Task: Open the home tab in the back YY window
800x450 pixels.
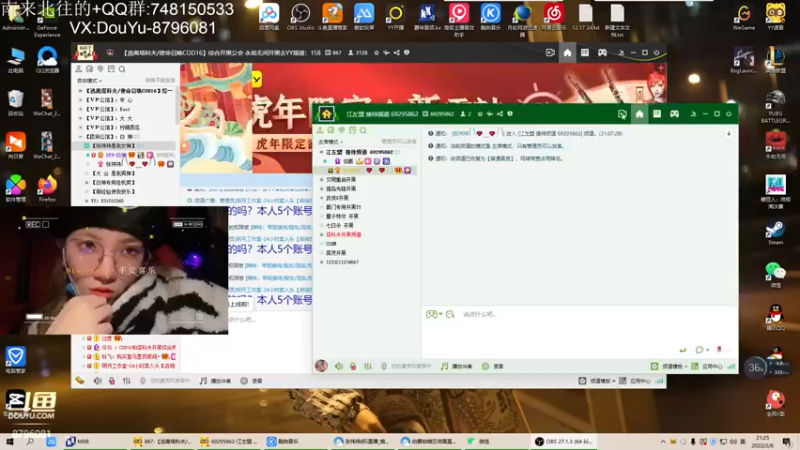Action: coord(567,53)
